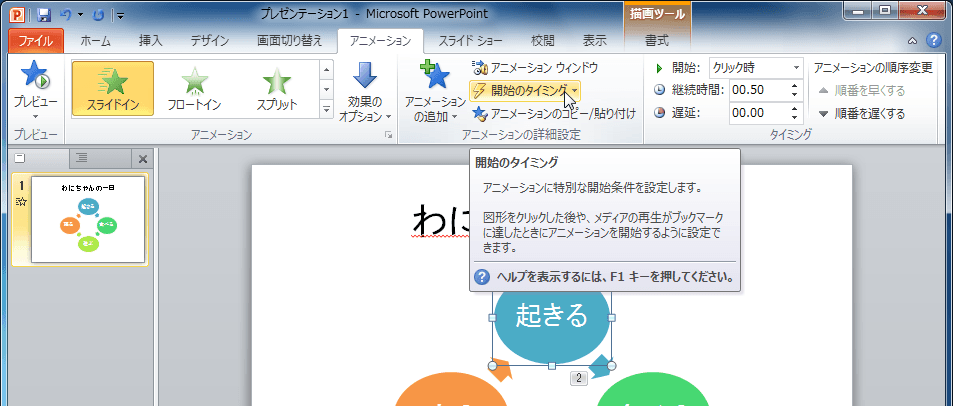Click the 遅延 delay clock icon
953x406 pixels.
[659, 113]
